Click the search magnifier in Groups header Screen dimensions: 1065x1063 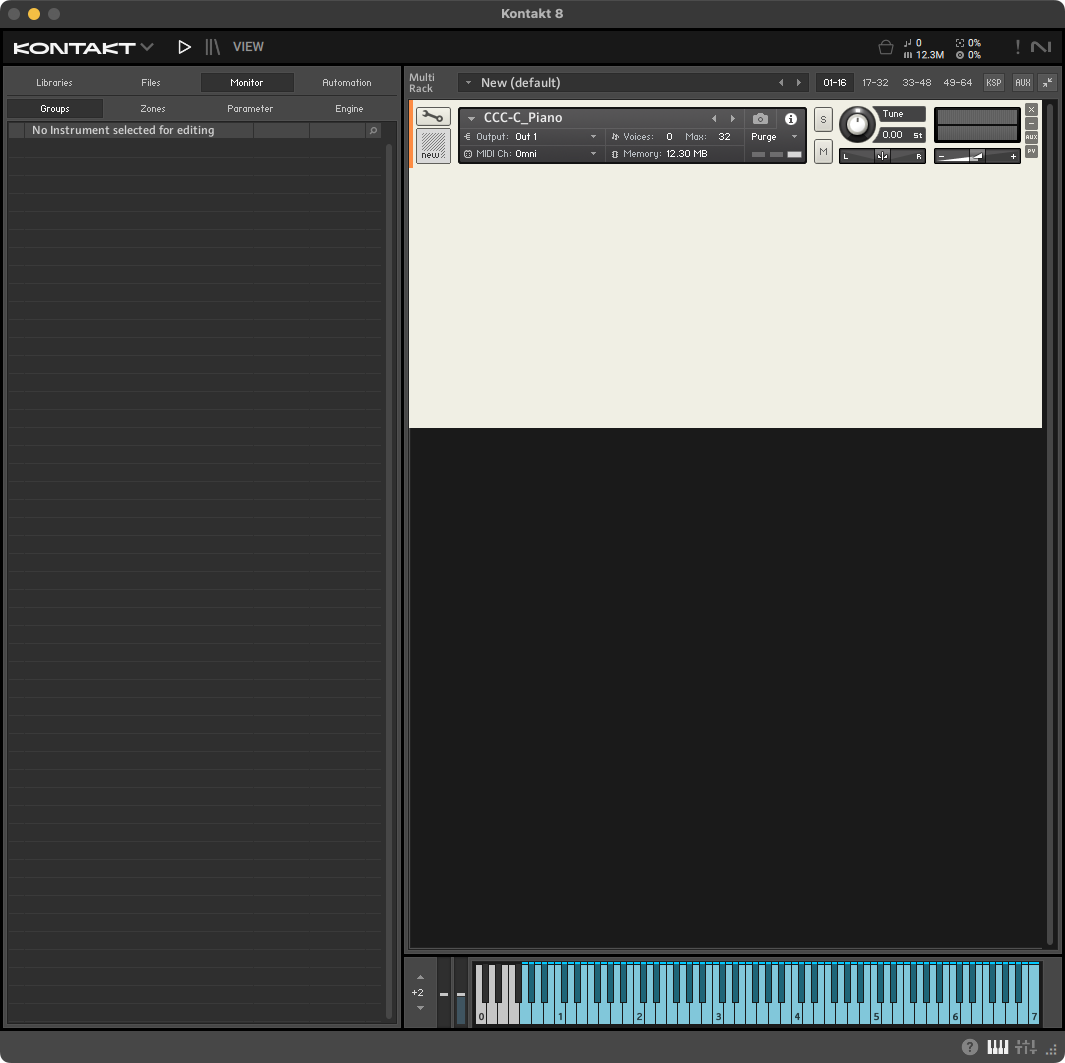click(x=373, y=131)
